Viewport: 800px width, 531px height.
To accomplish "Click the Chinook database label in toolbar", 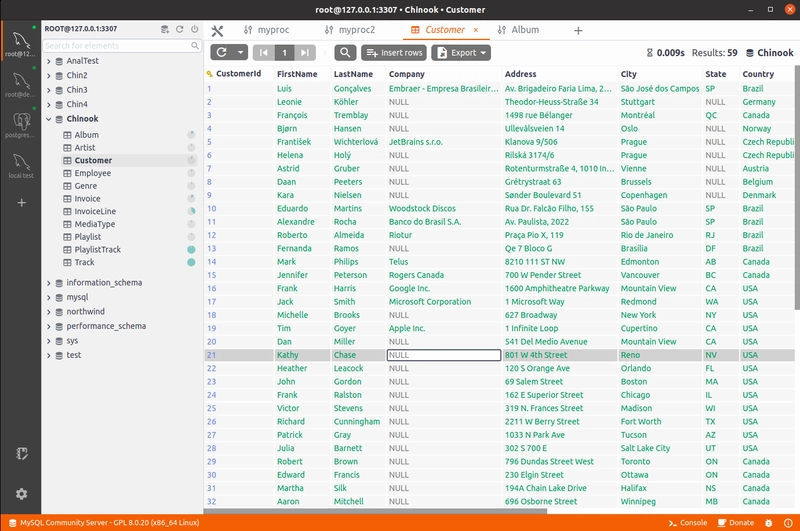I will point(769,53).
